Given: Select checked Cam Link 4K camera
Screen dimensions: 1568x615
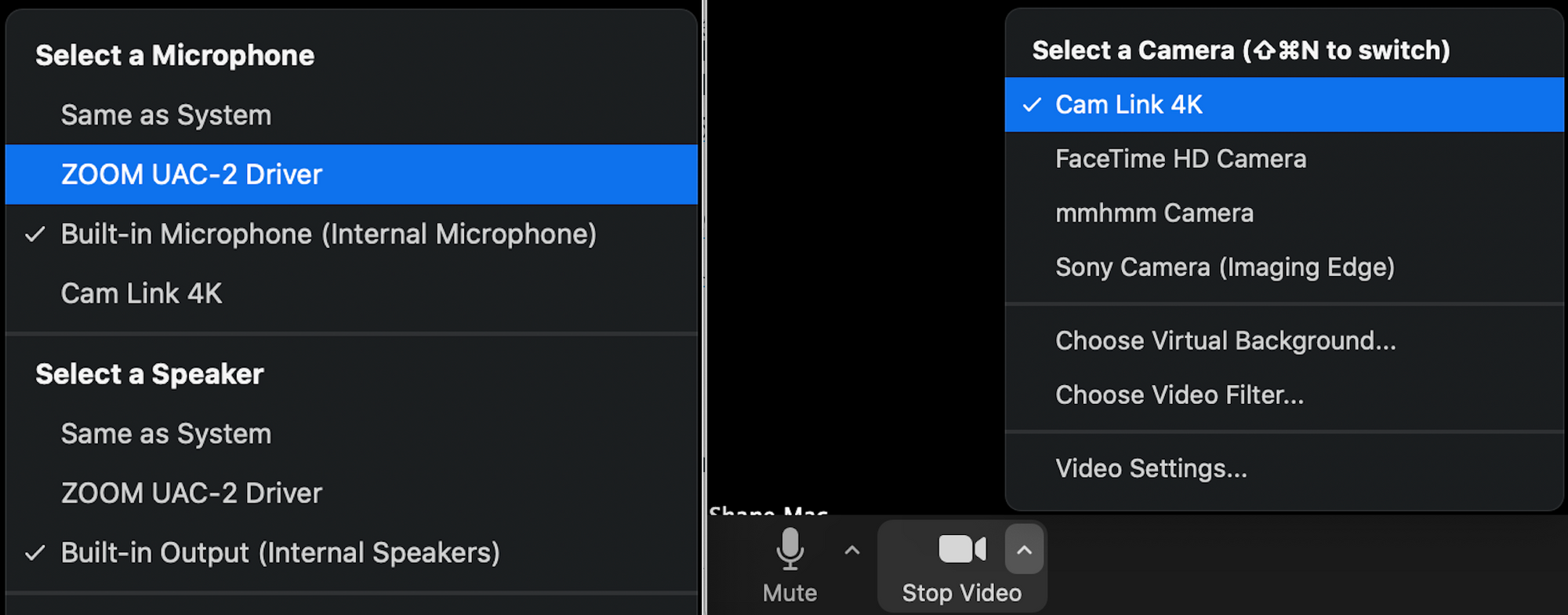Looking at the screenshot, I should 1284,104.
